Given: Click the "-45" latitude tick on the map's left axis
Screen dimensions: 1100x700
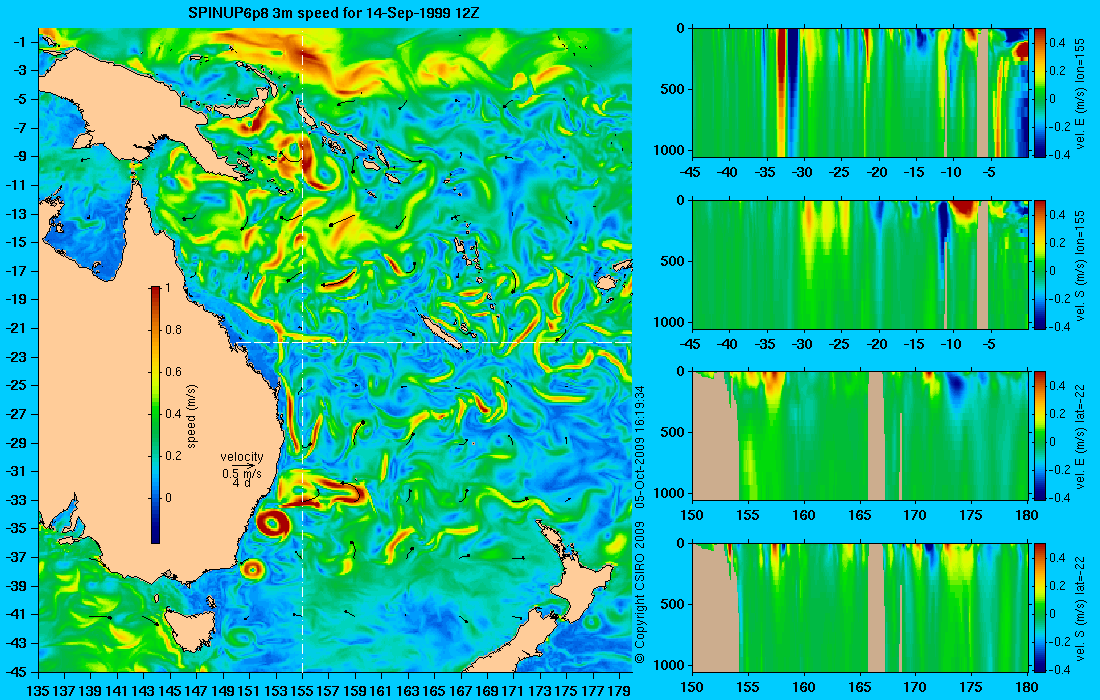Looking at the screenshot, I should click(15, 671).
